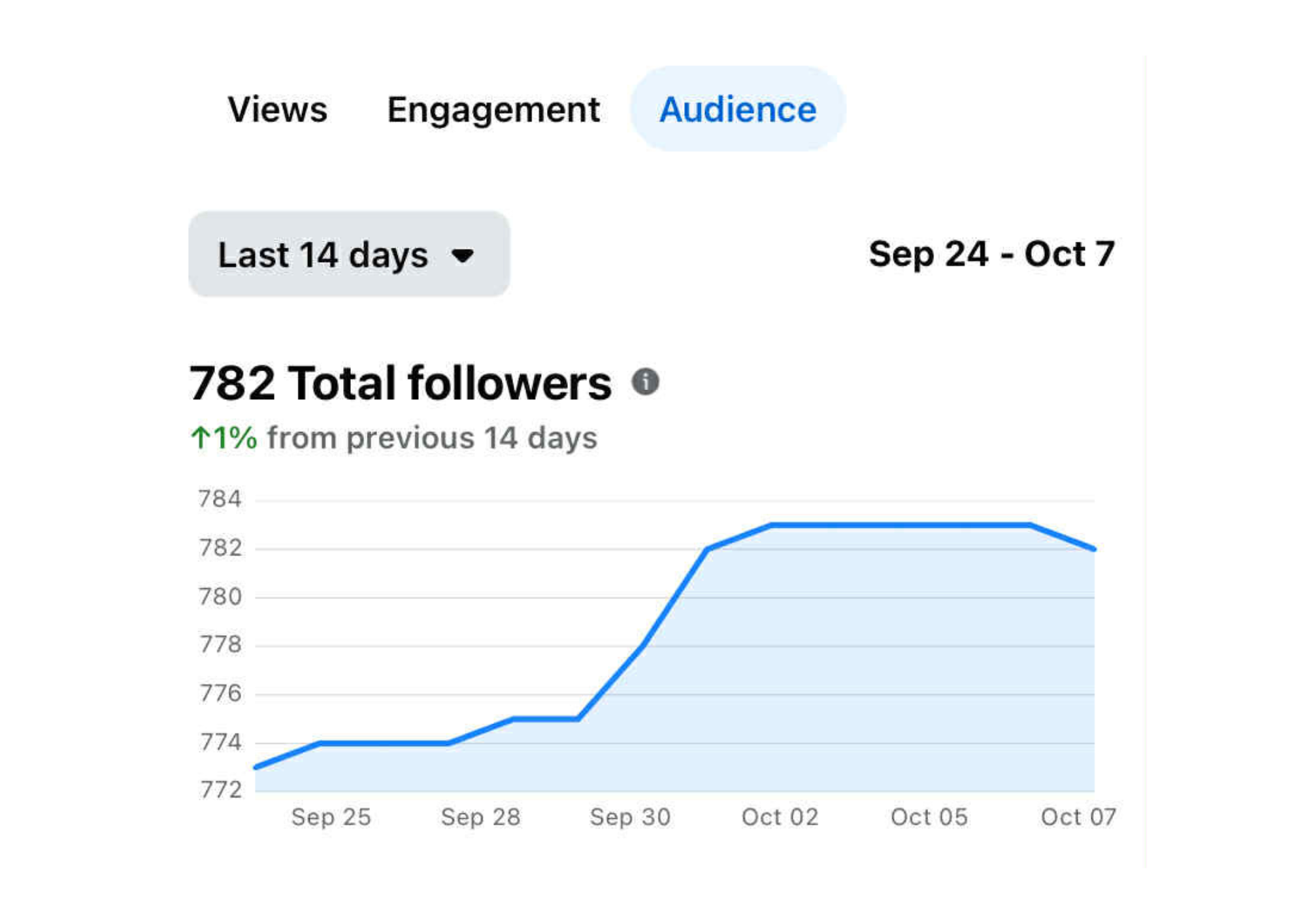Click the 784 y-axis value label
The height and width of the screenshot is (924, 1307).
click(x=220, y=499)
